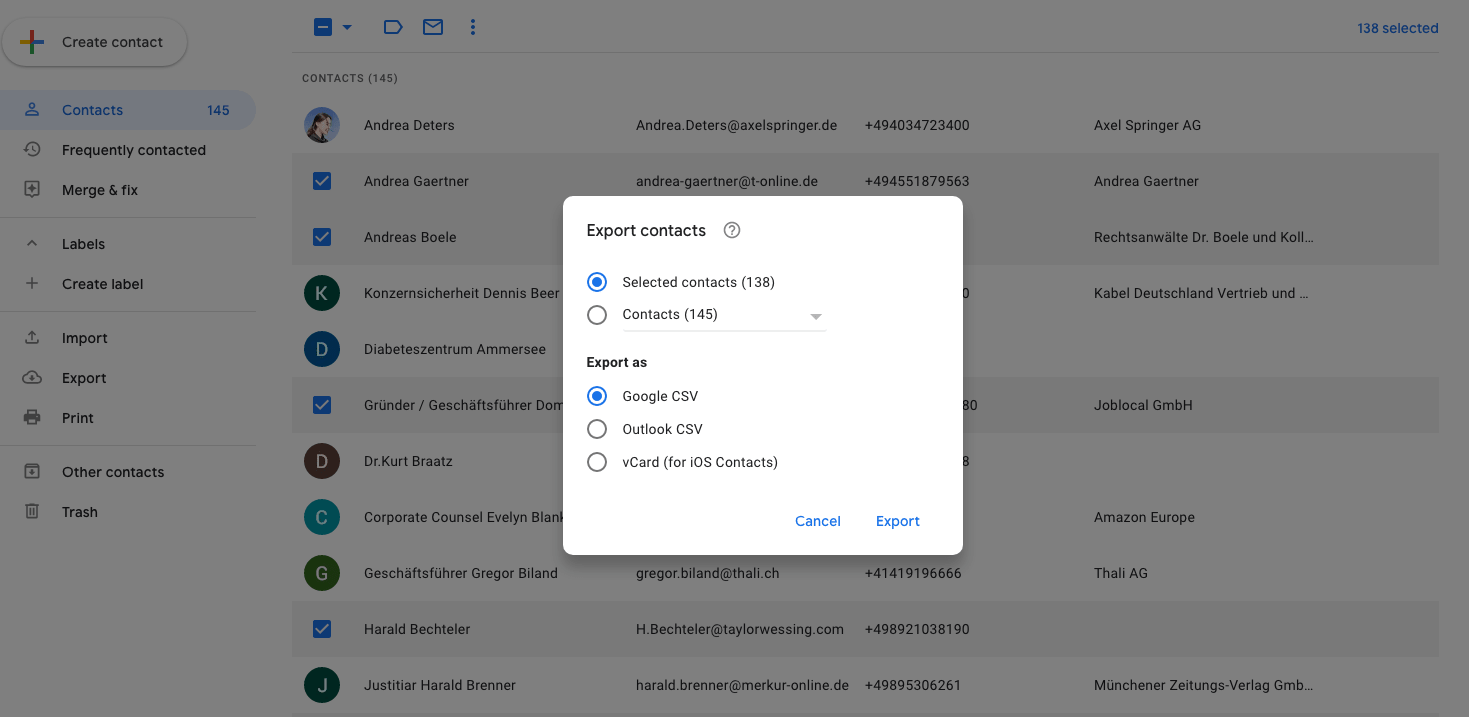Screen dimensions: 1469x717
Task: Click the Cancel button in the dialog
Action: tap(817, 520)
